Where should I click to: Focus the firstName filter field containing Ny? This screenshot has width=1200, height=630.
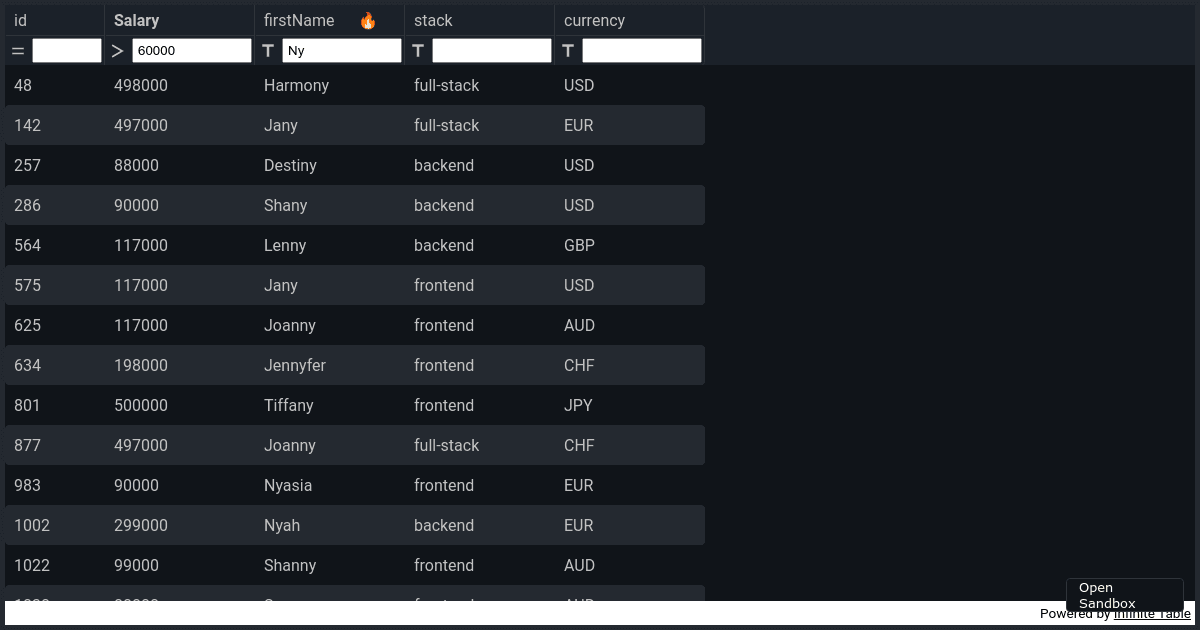(x=342, y=50)
